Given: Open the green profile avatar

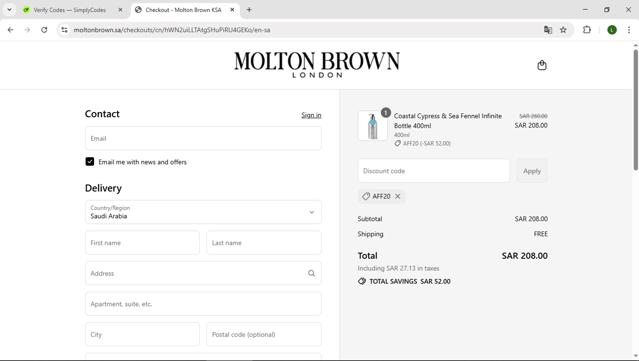Looking at the screenshot, I should point(612,30).
